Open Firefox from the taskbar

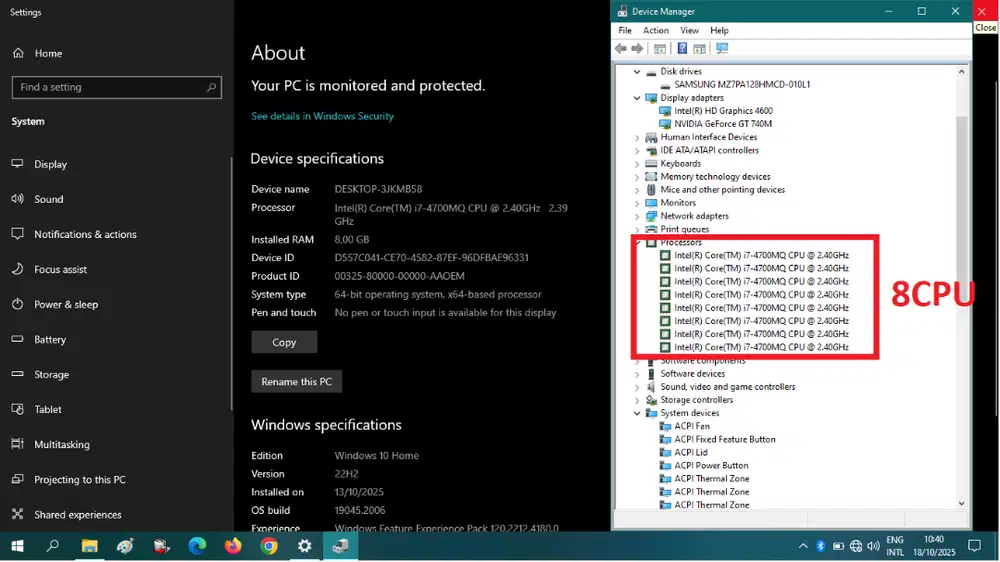pyautogui.click(x=233, y=546)
